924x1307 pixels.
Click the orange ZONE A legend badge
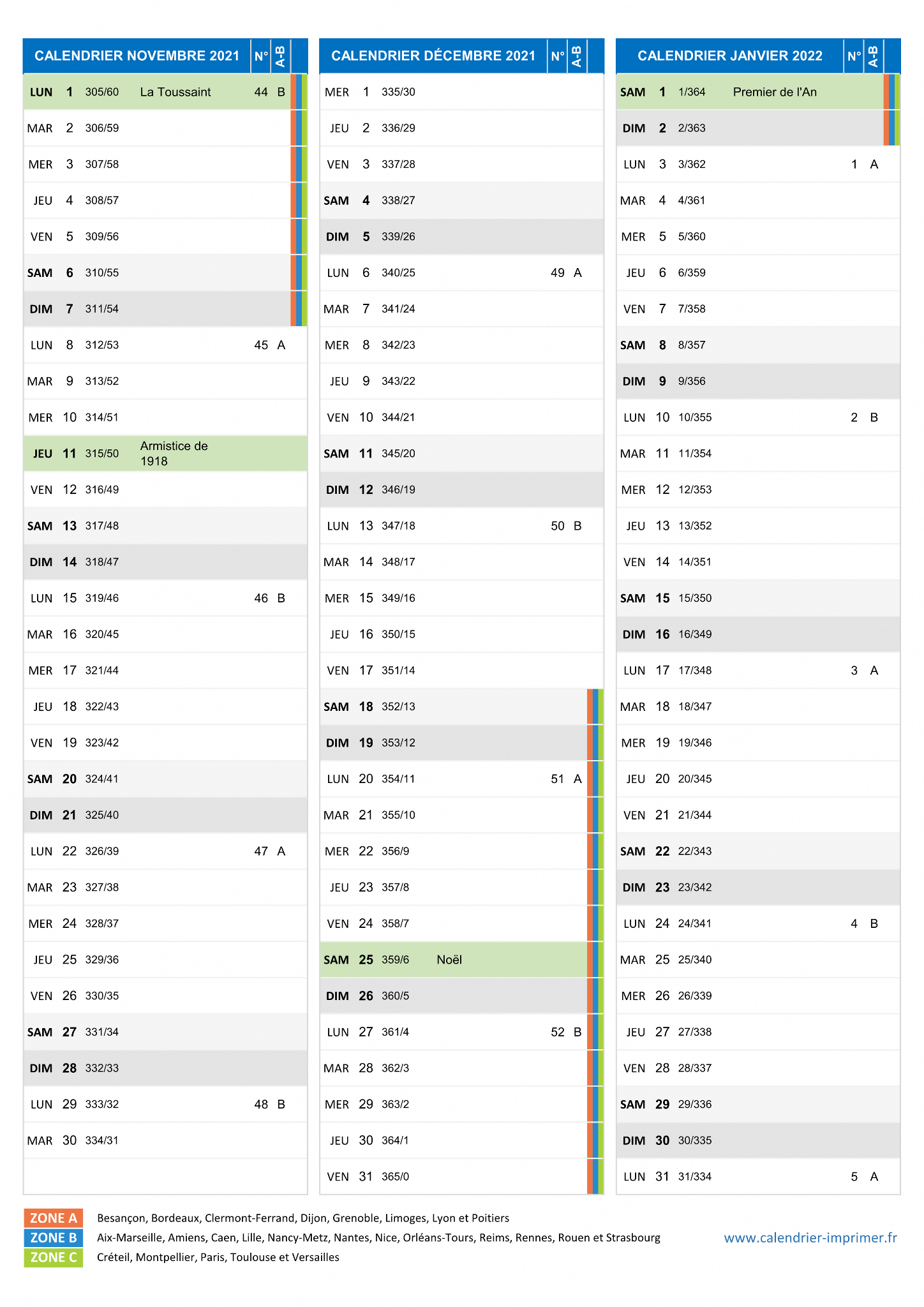54,1218
